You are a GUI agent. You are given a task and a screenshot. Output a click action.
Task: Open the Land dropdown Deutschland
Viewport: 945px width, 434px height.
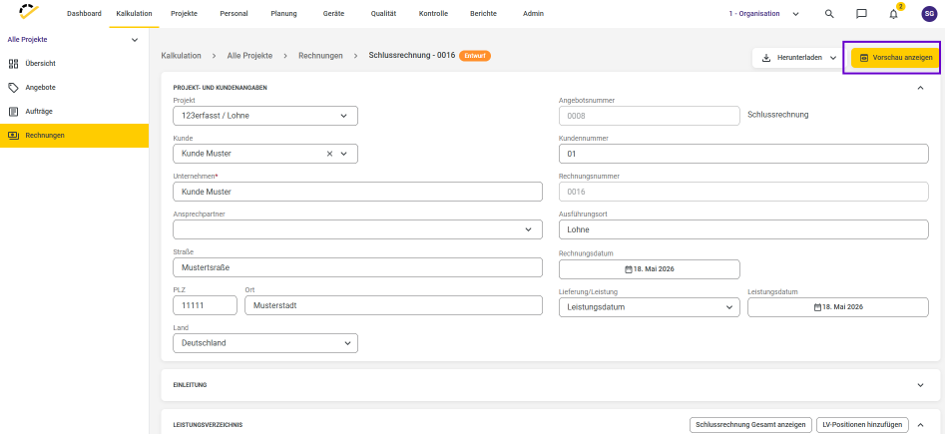[x=265, y=343]
